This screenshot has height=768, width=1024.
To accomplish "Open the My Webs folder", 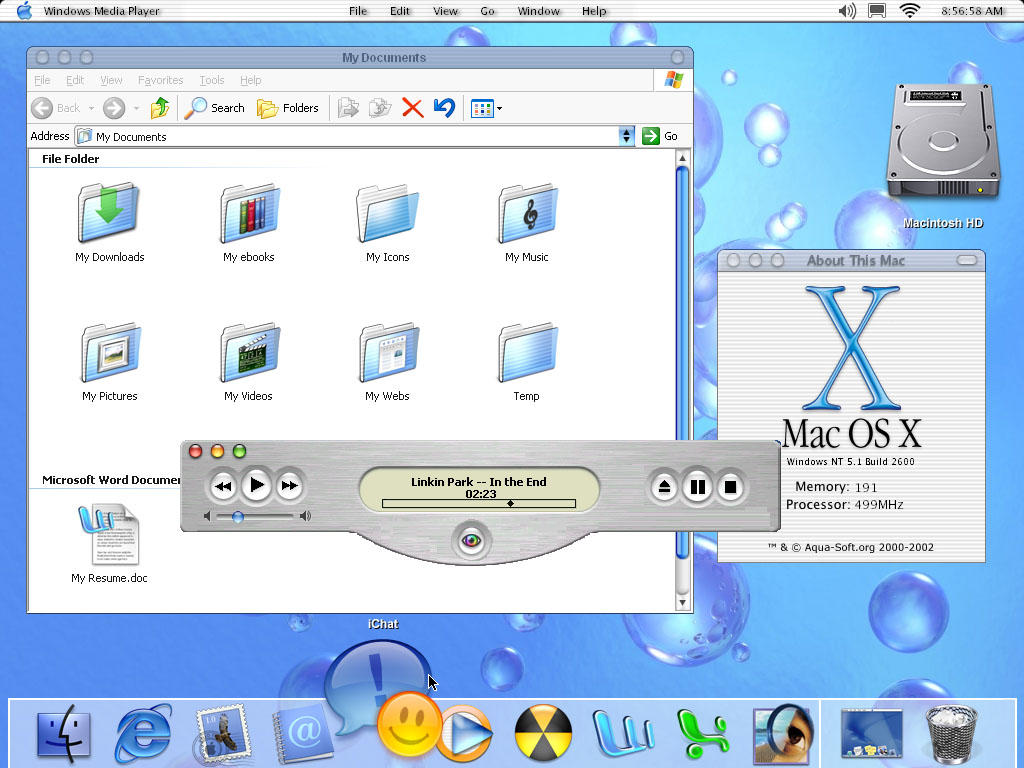I will coord(388,353).
